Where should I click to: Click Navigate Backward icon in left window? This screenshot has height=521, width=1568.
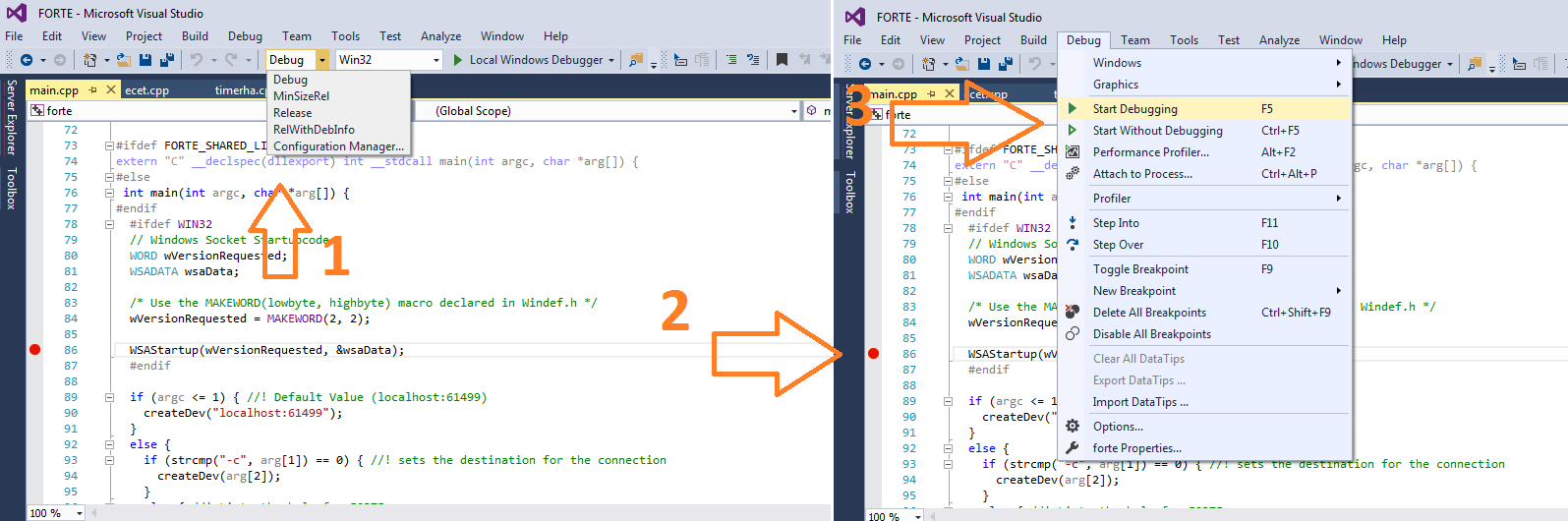(x=27, y=60)
